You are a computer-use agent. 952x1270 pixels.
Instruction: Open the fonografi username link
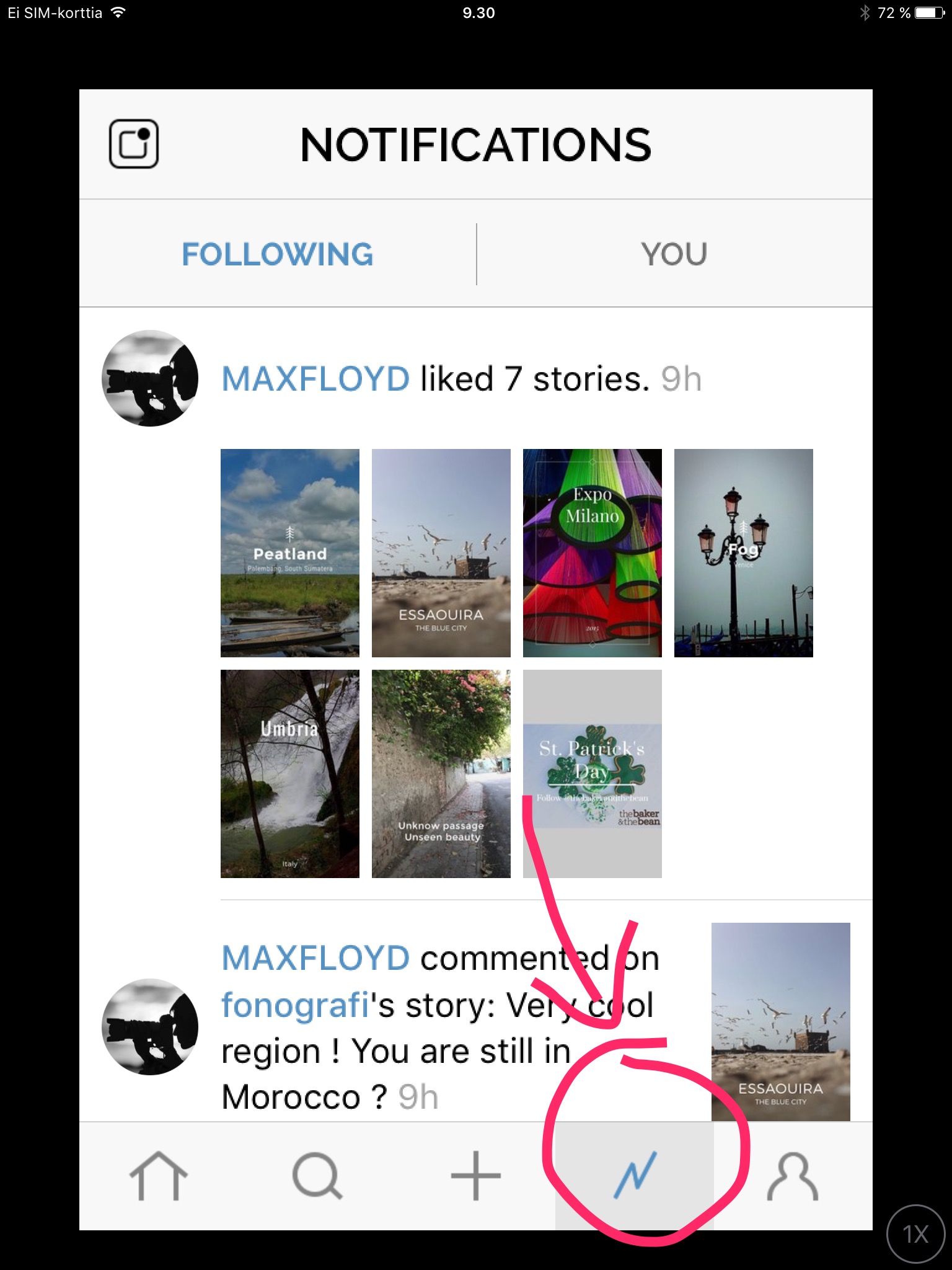point(295,1005)
